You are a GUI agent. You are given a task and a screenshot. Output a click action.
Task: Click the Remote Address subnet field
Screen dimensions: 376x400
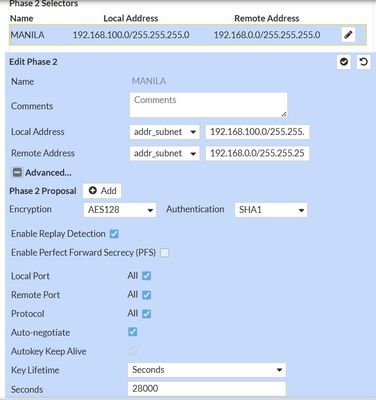(257, 153)
